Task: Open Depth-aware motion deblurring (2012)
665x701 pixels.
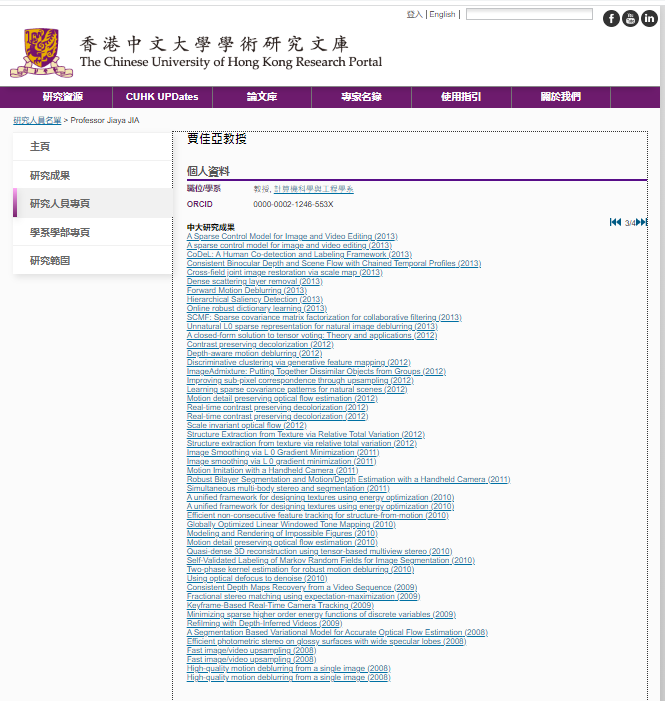Action: 254,353
